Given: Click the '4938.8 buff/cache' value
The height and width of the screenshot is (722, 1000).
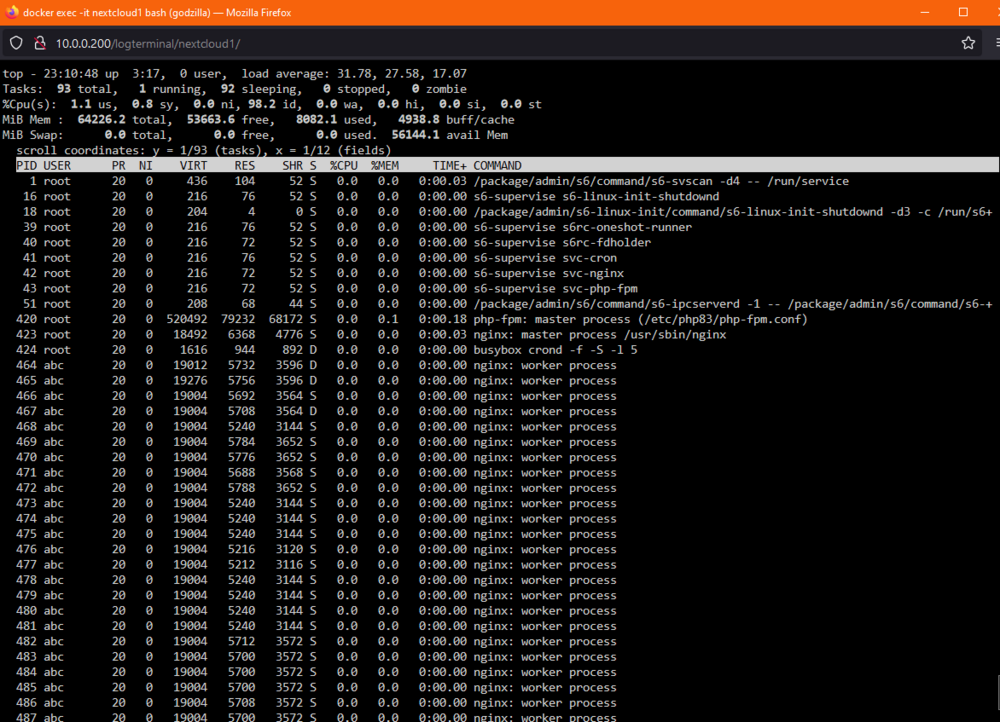Looking at the screenshot, I should pyautogui.click(x=456, y=119).
